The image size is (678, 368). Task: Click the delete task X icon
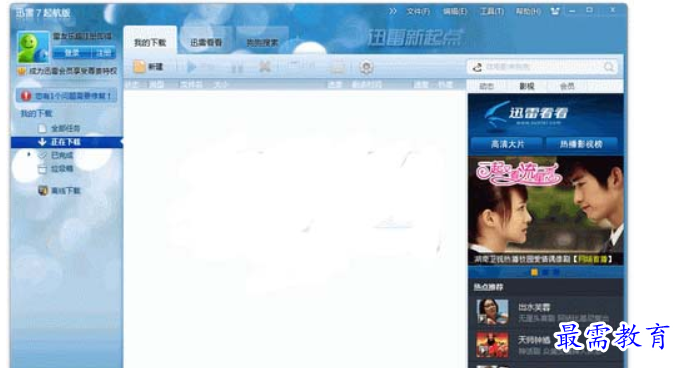[265, 67]
